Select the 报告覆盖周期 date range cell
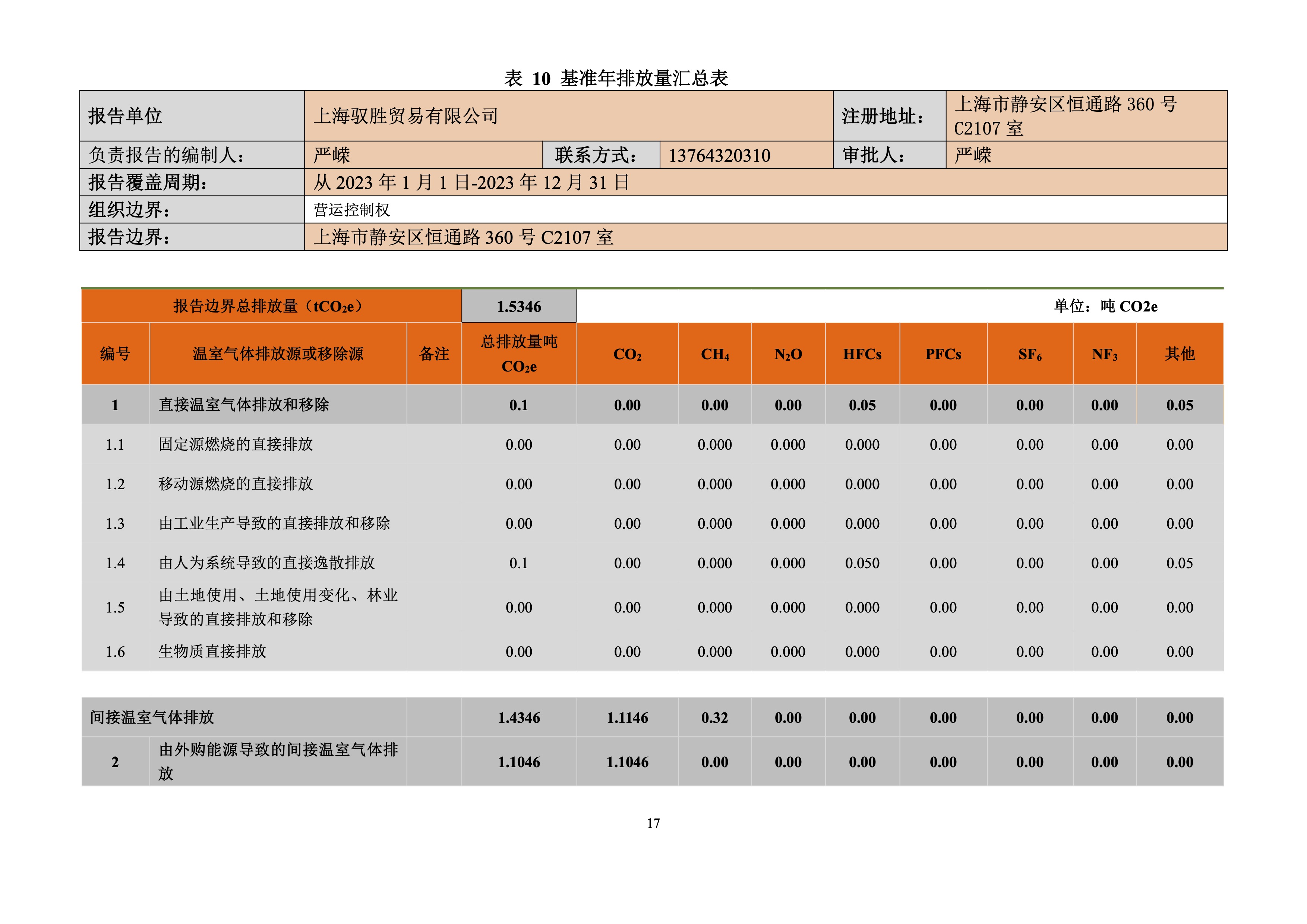 (765, 182)
